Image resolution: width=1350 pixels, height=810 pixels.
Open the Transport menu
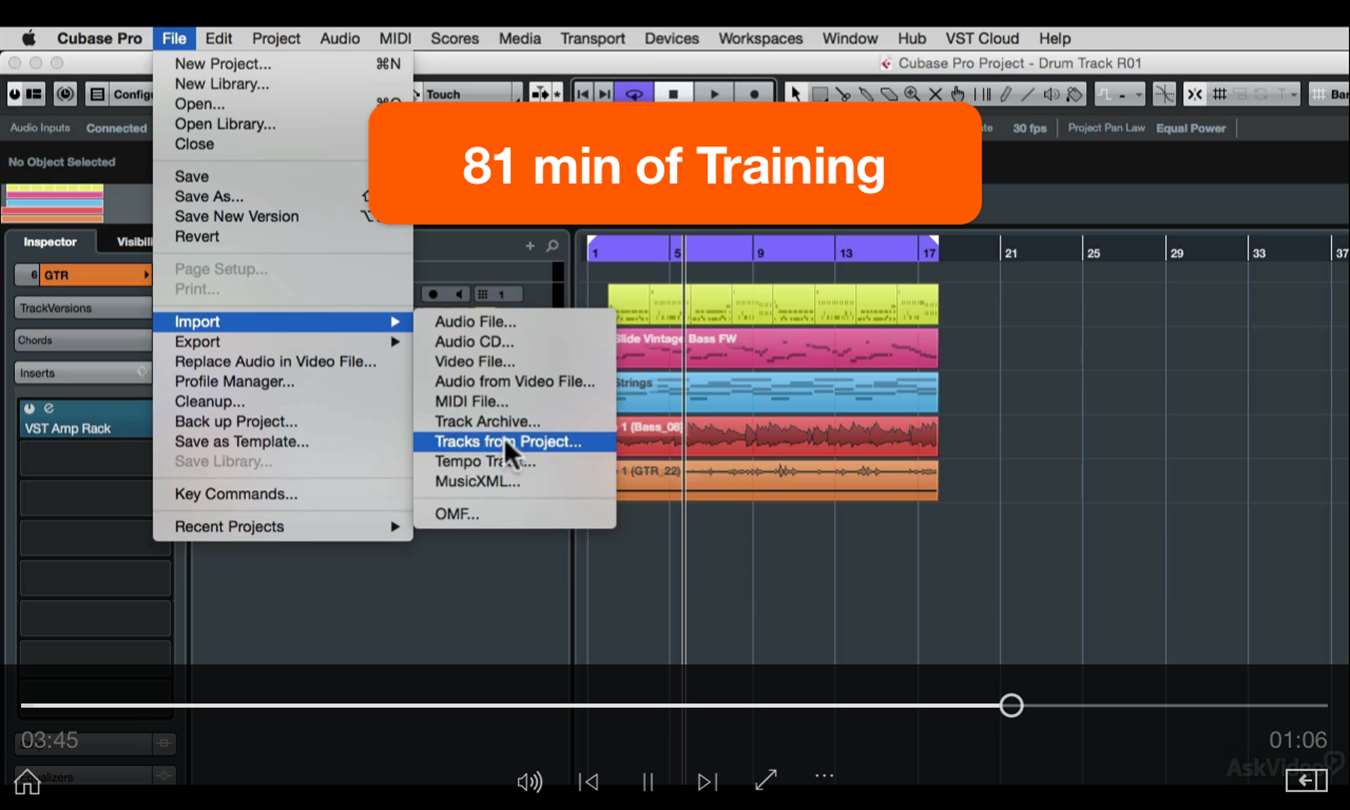coord(592,38)
